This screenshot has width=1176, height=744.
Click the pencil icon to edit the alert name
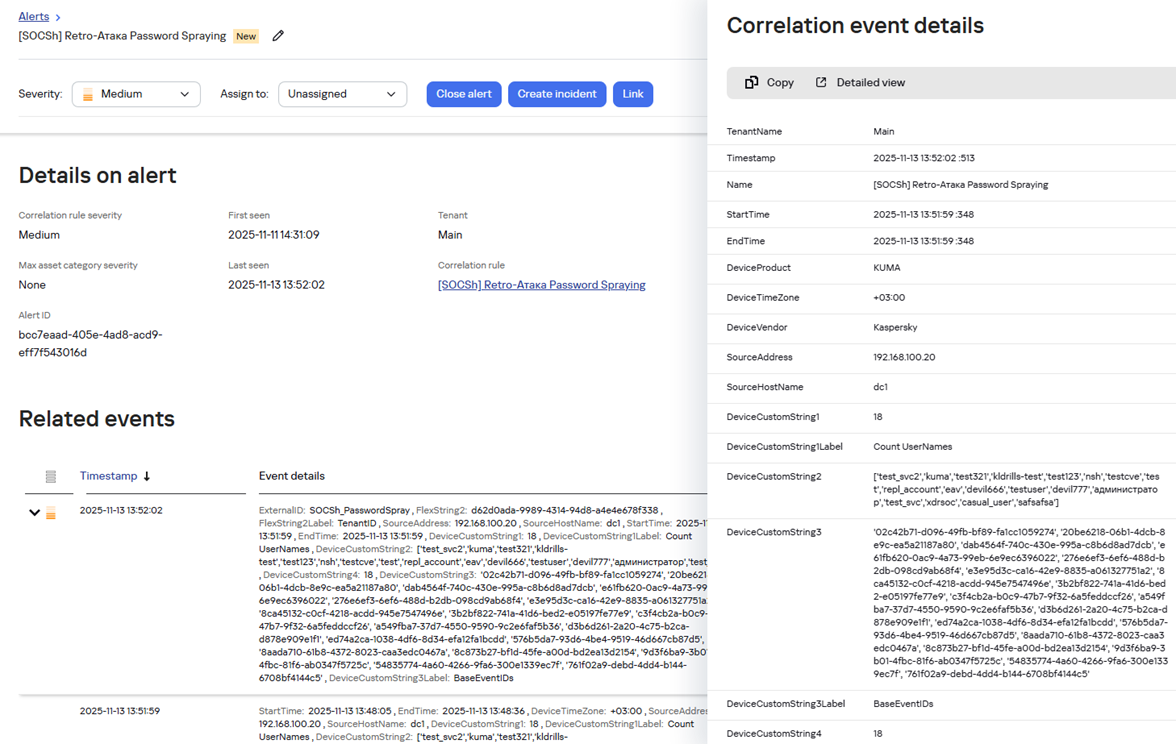(x=278, y=36)
